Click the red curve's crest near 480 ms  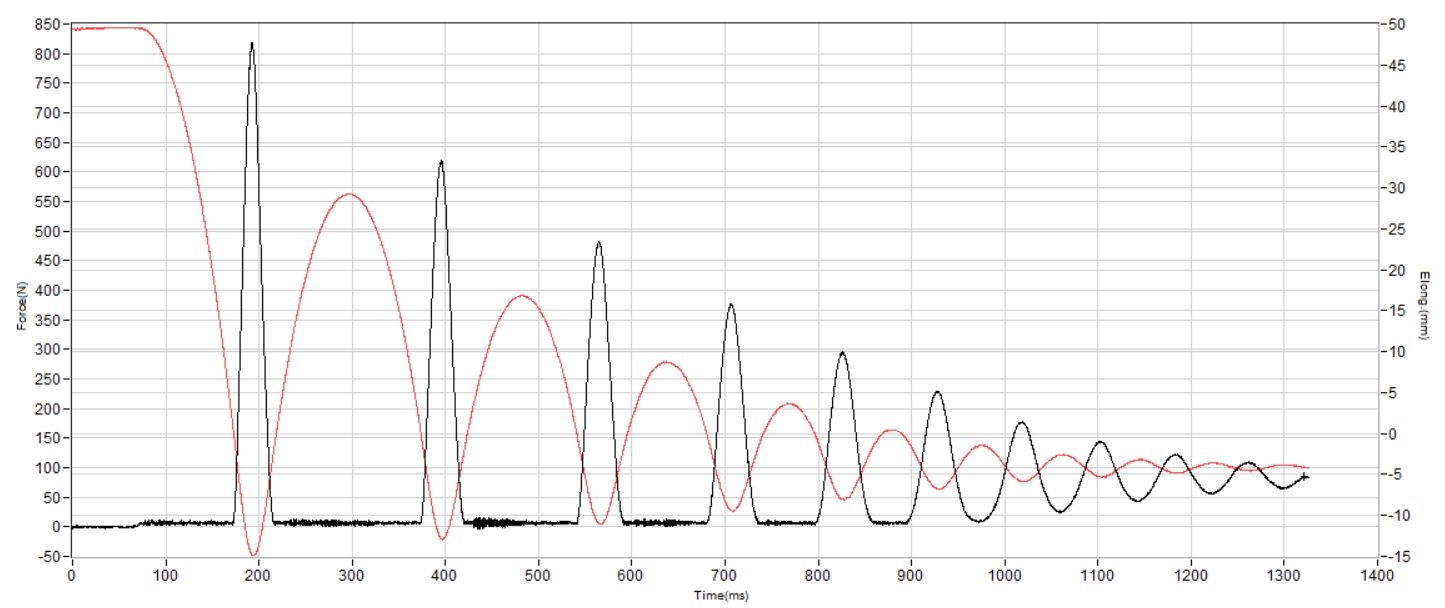pos(521,296)
